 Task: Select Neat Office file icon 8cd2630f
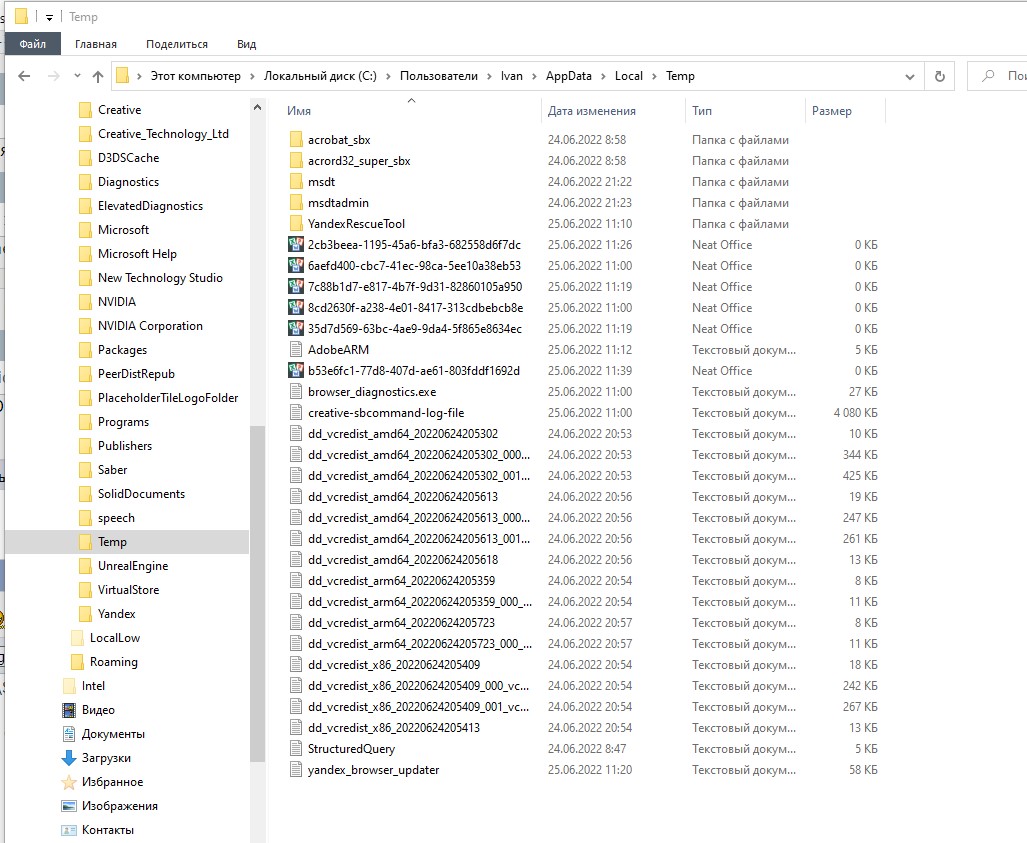click(x=296, y=307)
